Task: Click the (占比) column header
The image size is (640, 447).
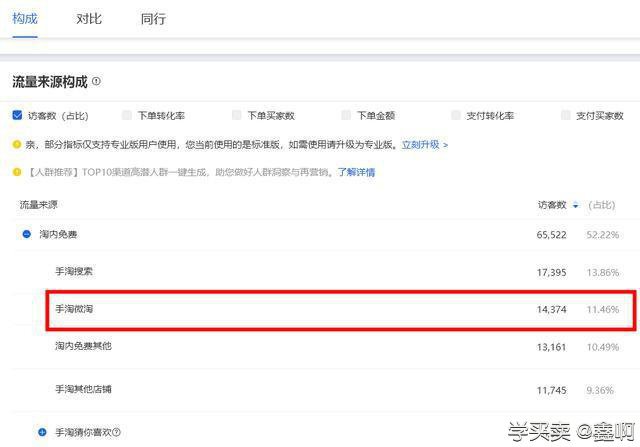Action: click(602, 205)
